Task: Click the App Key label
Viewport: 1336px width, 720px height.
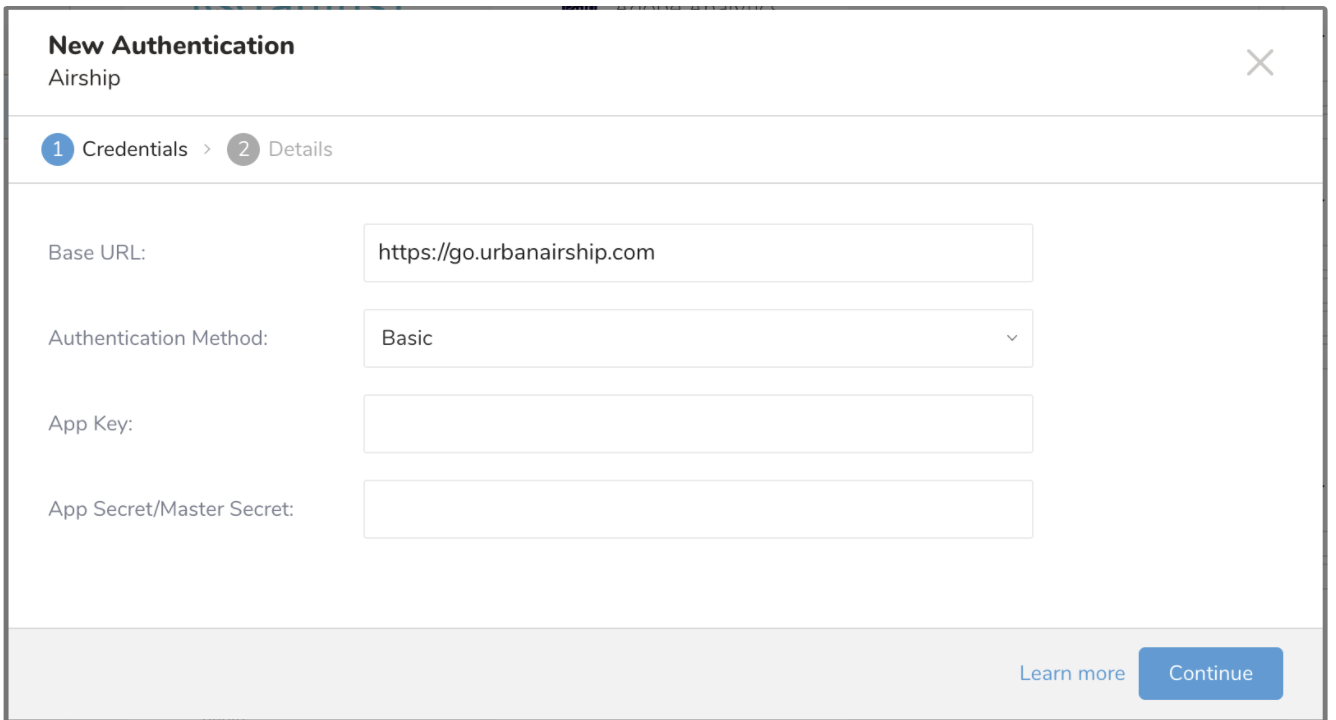Action: [90, 424]
